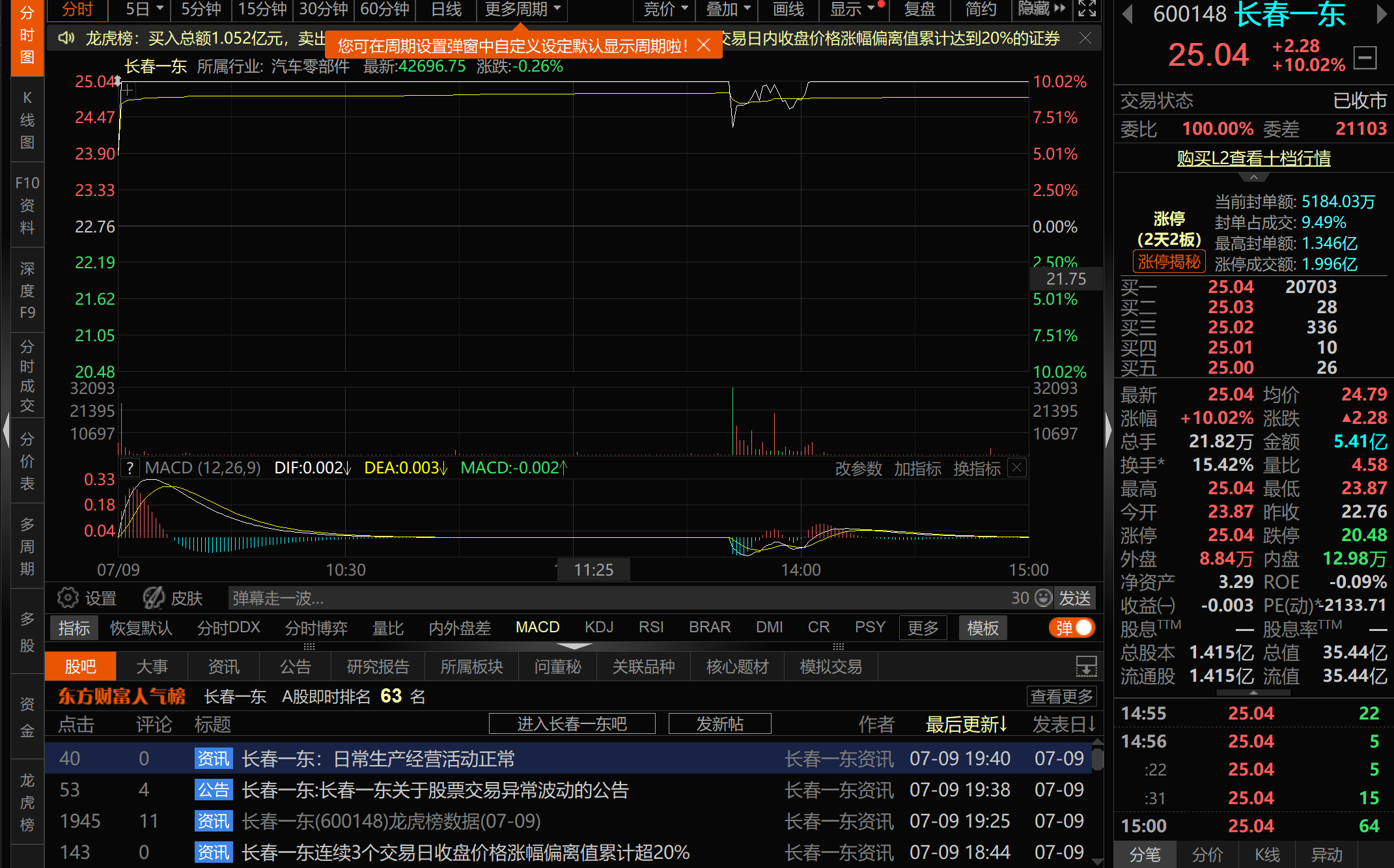The height and width of the screenshot is (868, 1394).
Task: Click the 涨停揭秘 button
Action: 1169,262
